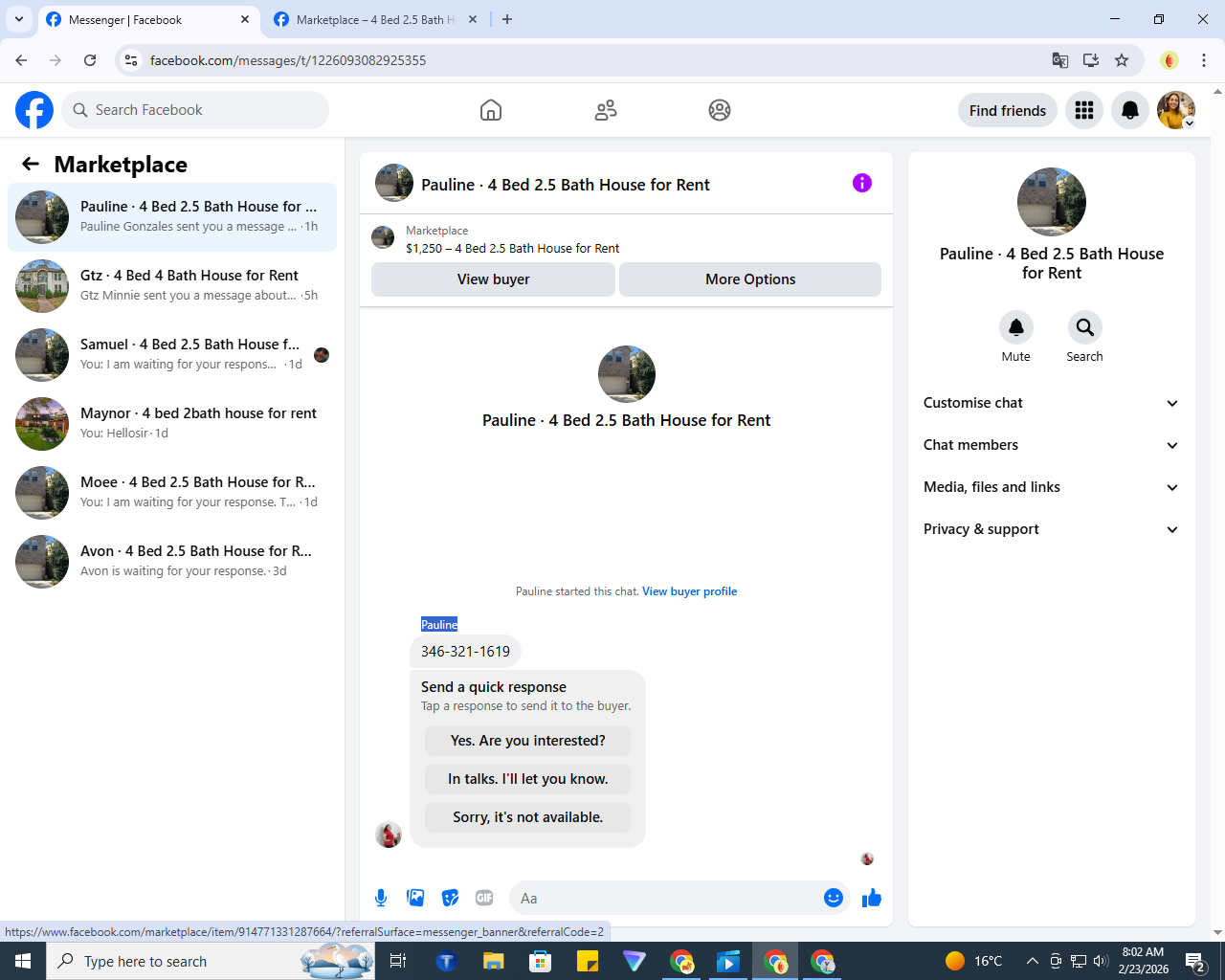The width and height of the screenshot is (1225, 980).
Task: Open the Facebook menu grid icon
Action: point(1084,110)
